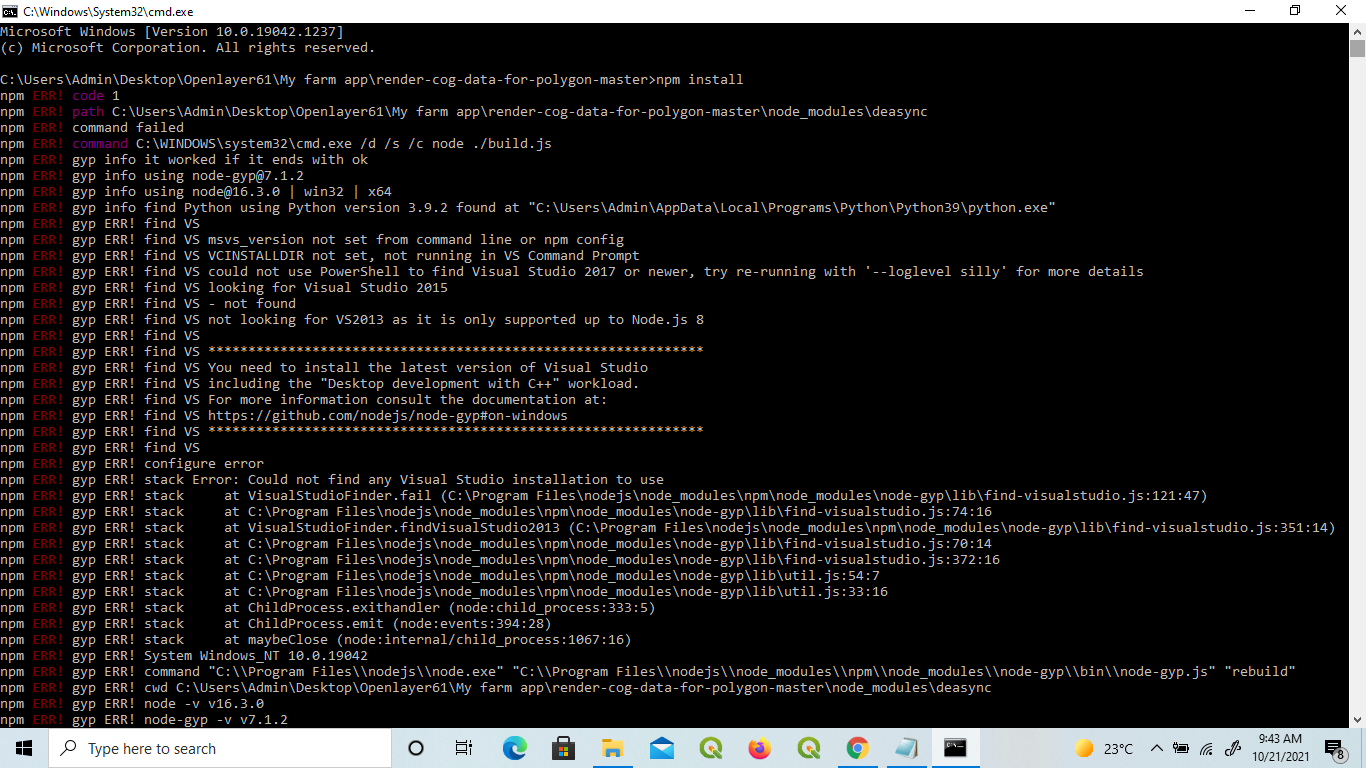Open the calendar by clicking the clock
Viewport: 1366px width, 768px height.
1281,748
